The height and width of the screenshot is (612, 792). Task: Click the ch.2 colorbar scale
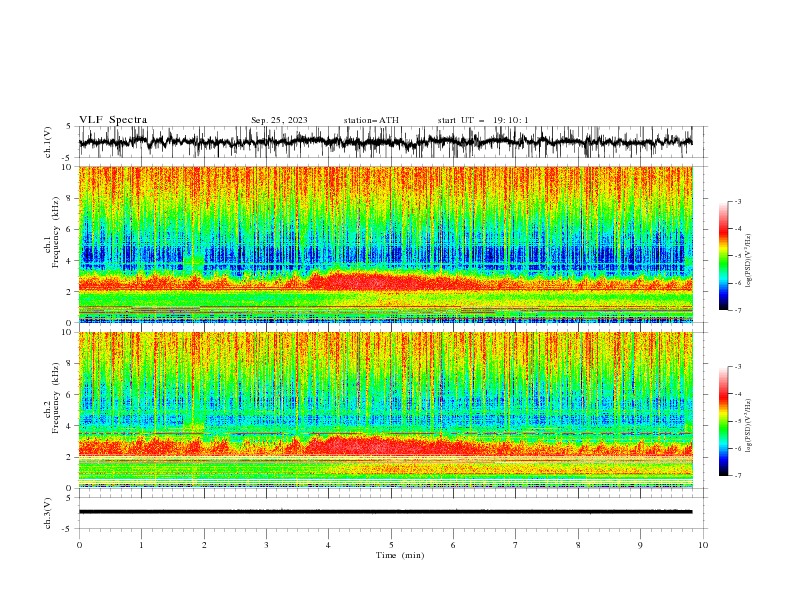[x=724, y=421]
